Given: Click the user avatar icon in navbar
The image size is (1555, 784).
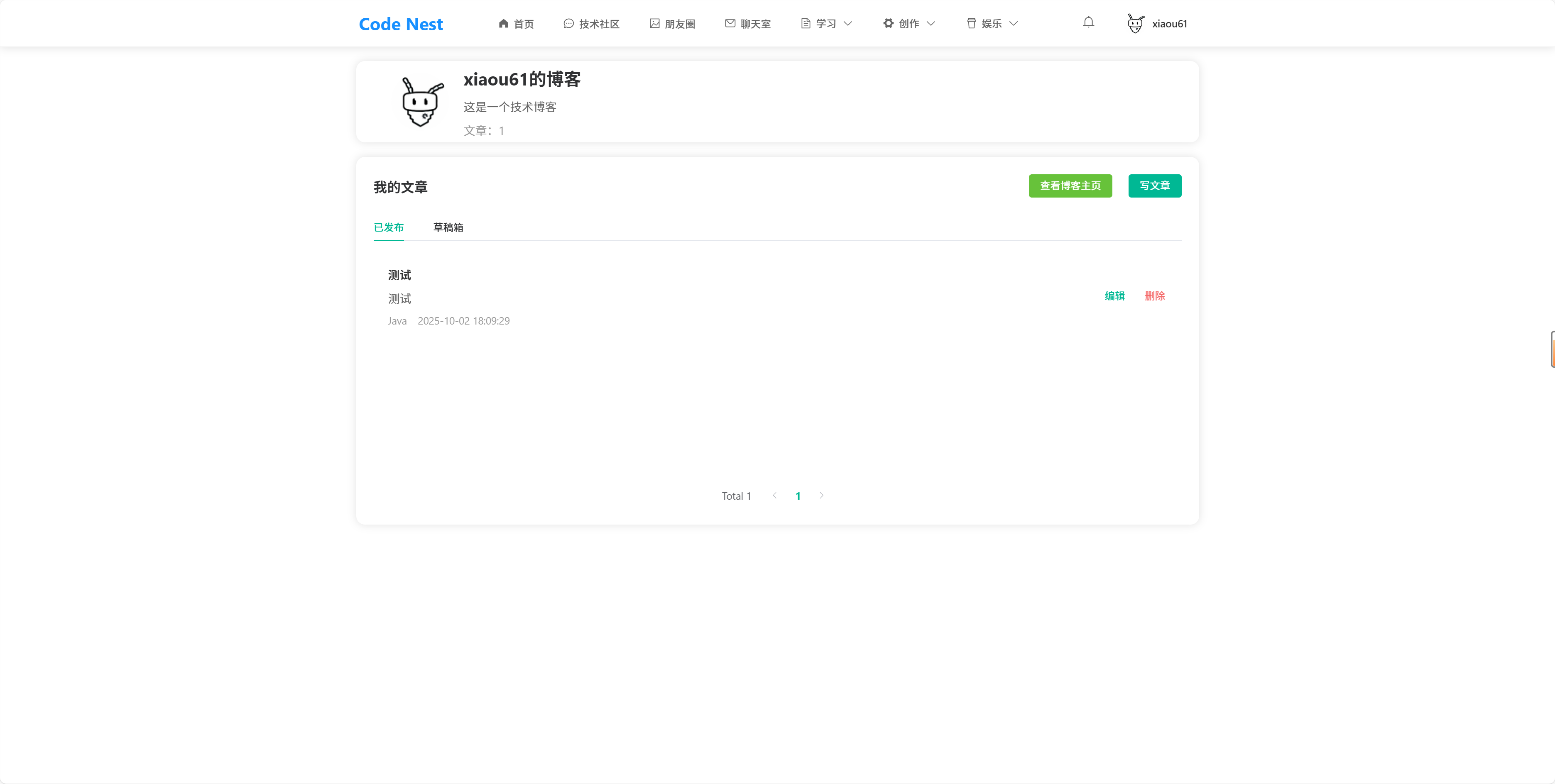Looking at the screenshot, I should pos(1136,24).
